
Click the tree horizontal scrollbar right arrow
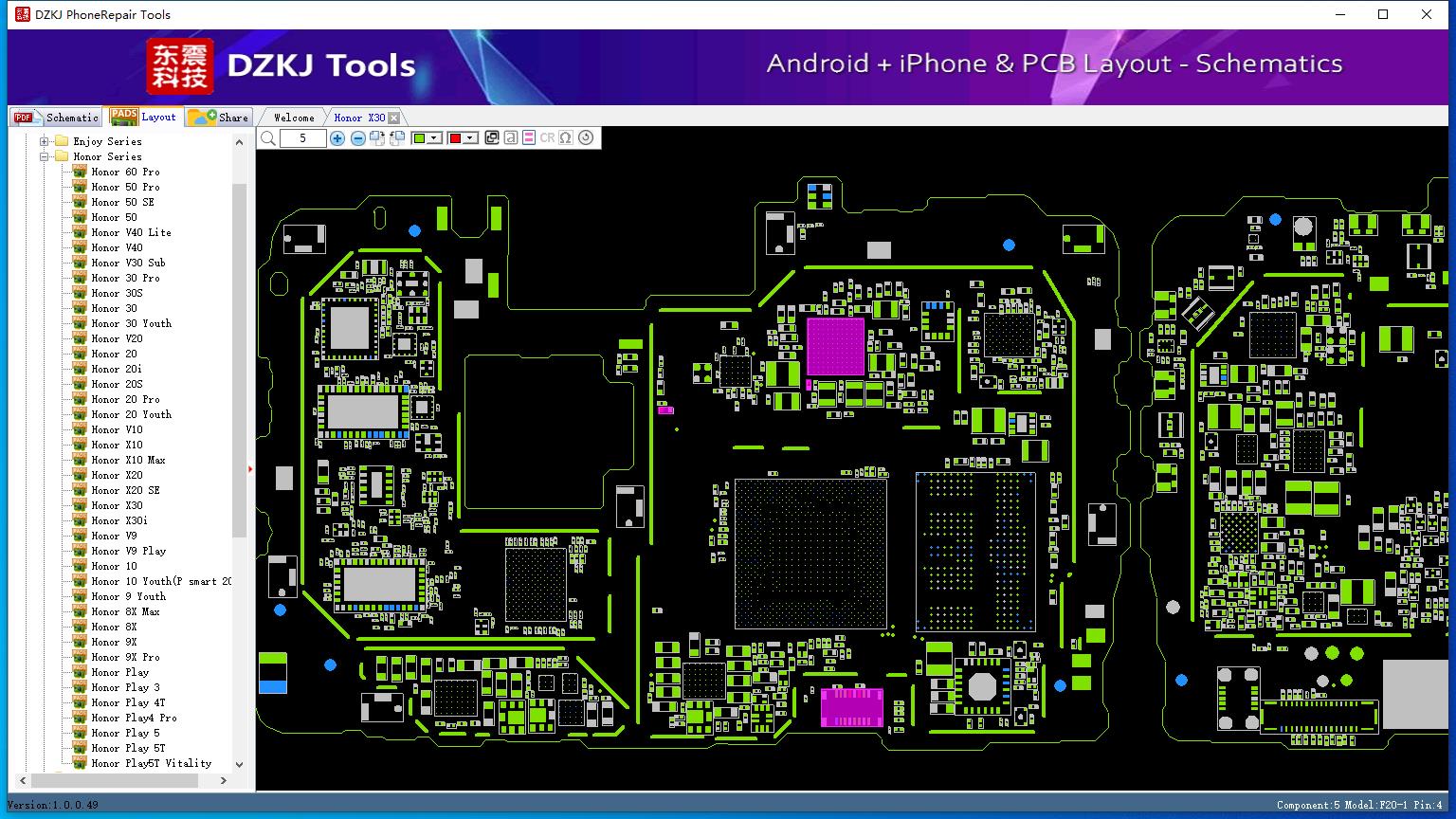[x=224, y=781]
